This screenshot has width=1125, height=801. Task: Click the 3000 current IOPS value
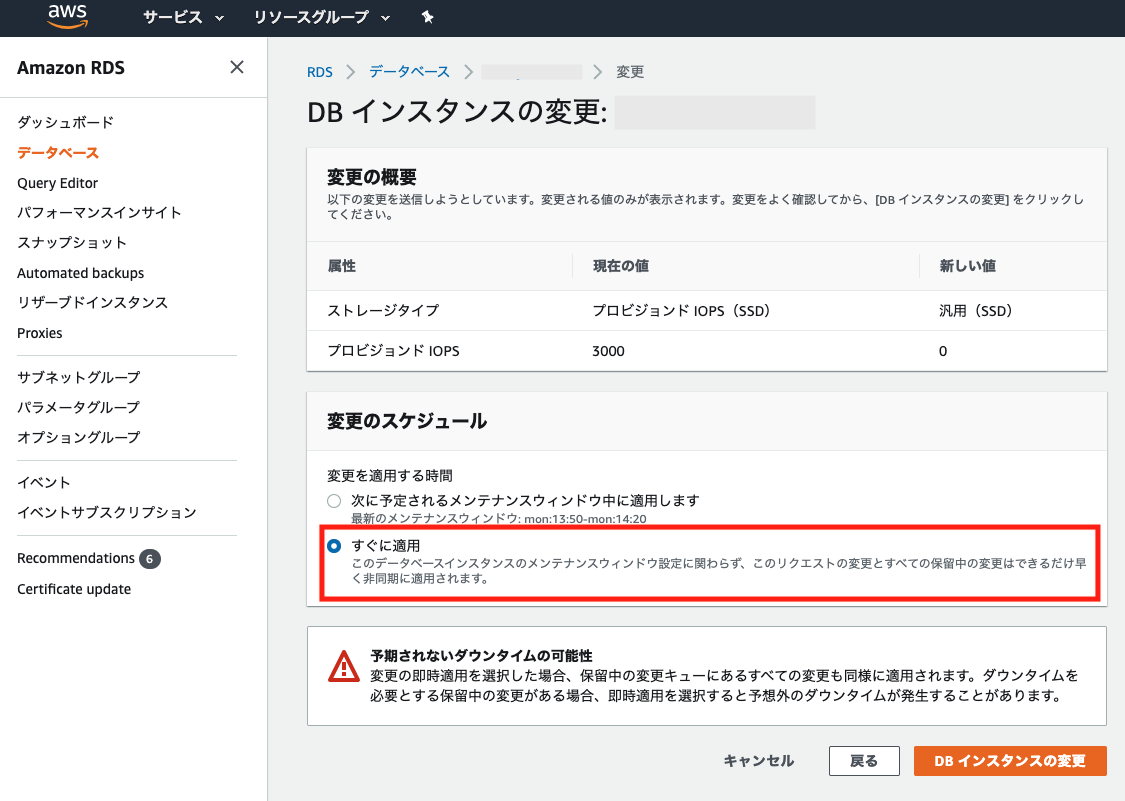(x=608, y=351)
